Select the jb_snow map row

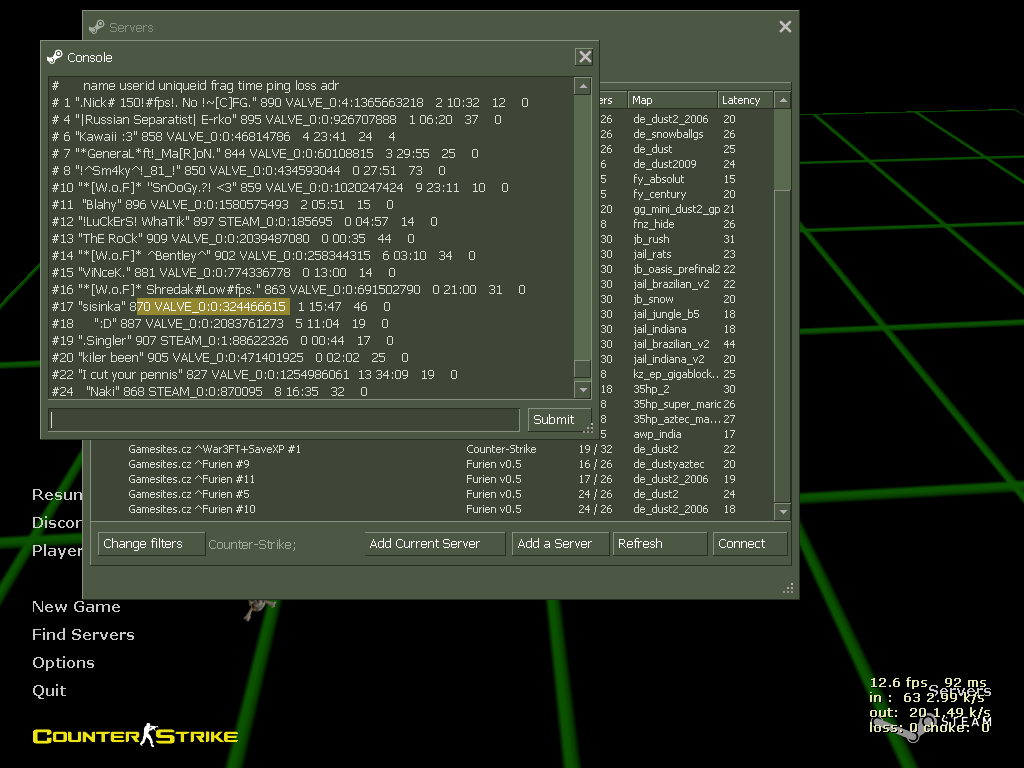pos(686,300)
